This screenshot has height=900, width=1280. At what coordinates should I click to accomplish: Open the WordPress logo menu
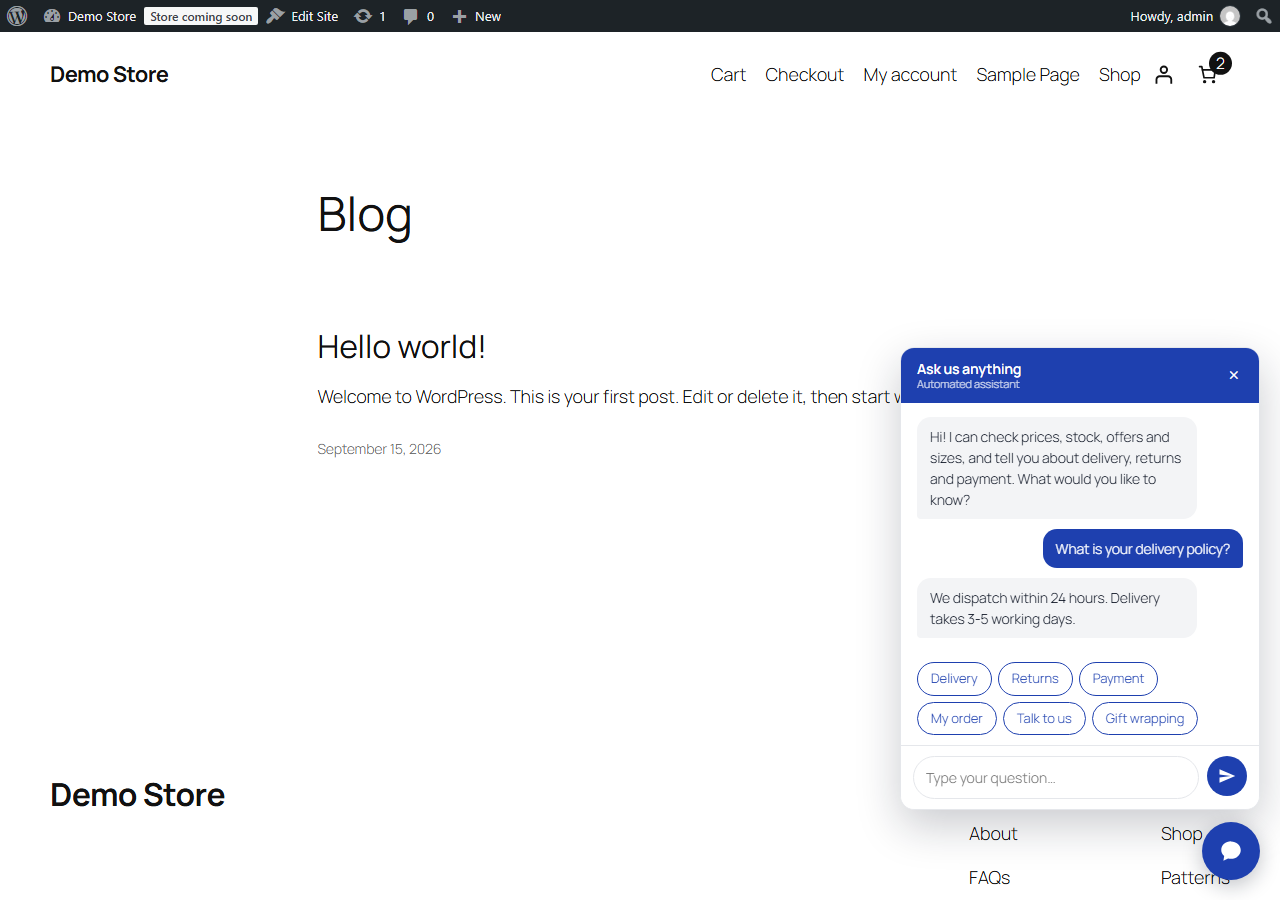[17, 16]
